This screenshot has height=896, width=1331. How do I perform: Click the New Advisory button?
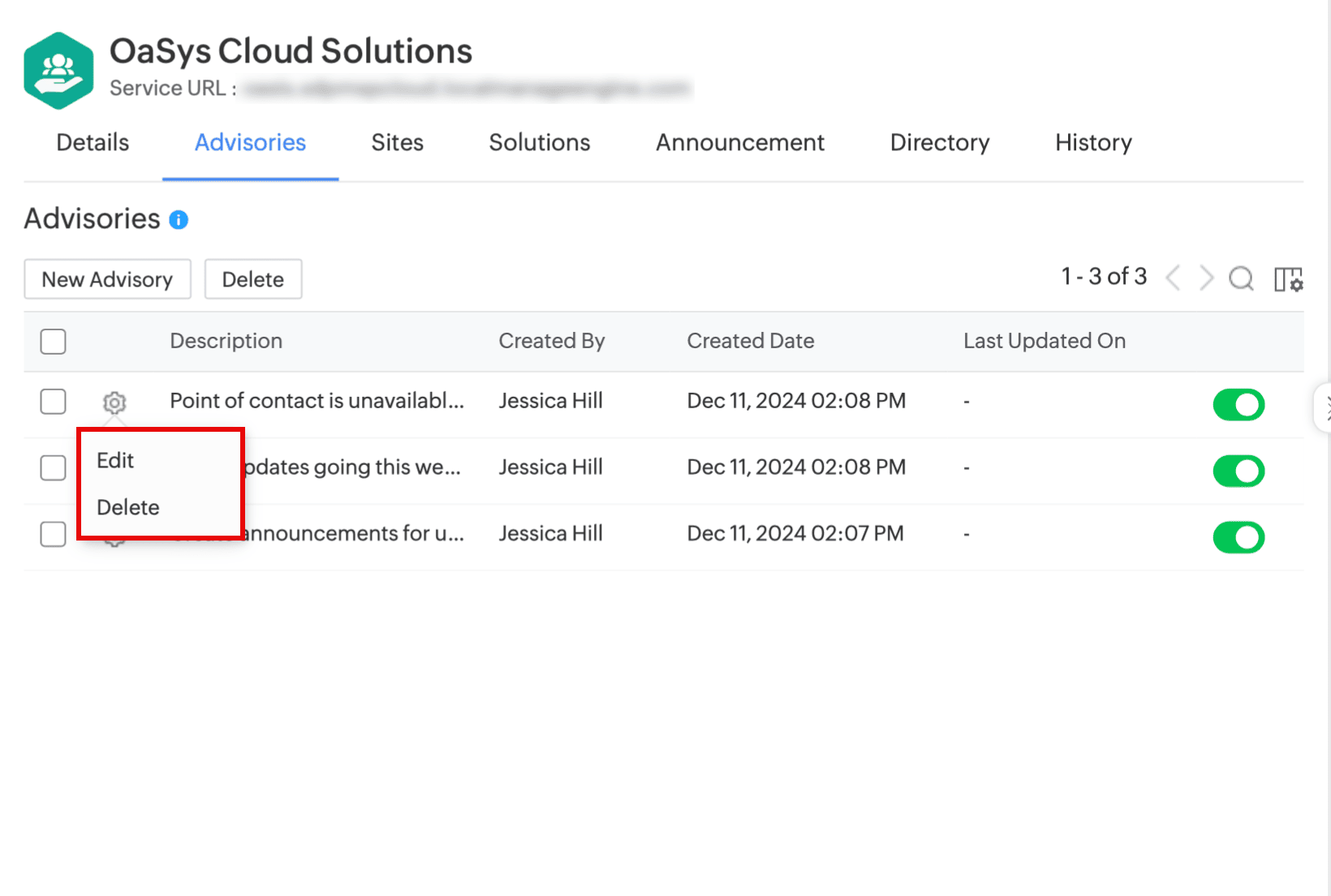[x=107, y=279]
